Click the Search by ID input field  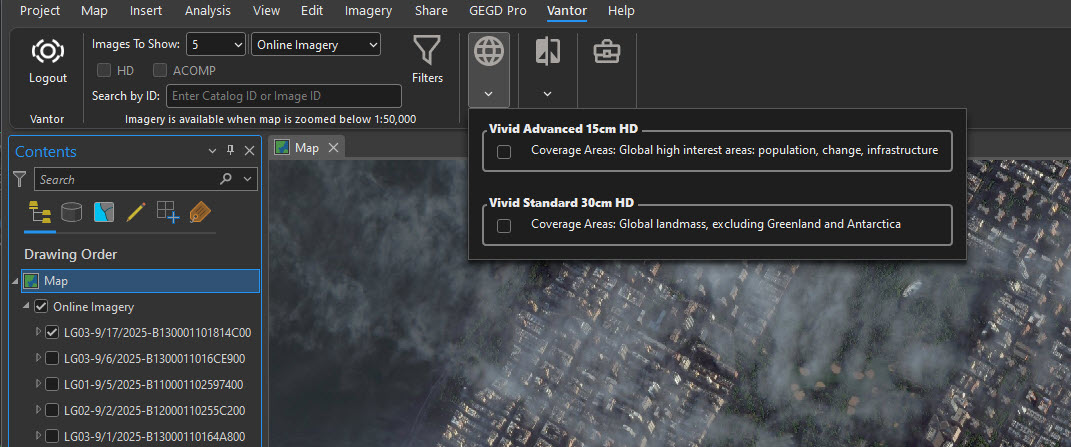tap(284, 96)
